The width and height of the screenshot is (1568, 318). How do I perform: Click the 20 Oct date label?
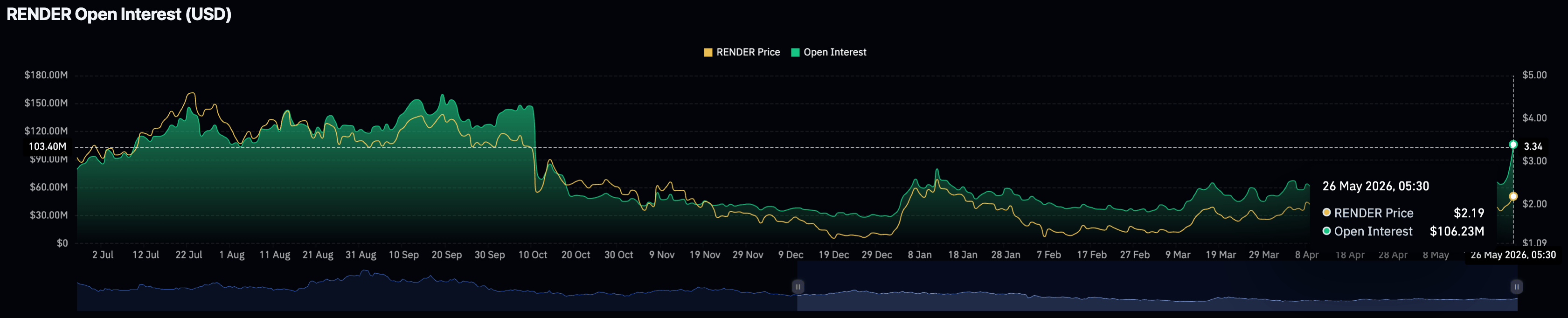(x=576, y=255)
